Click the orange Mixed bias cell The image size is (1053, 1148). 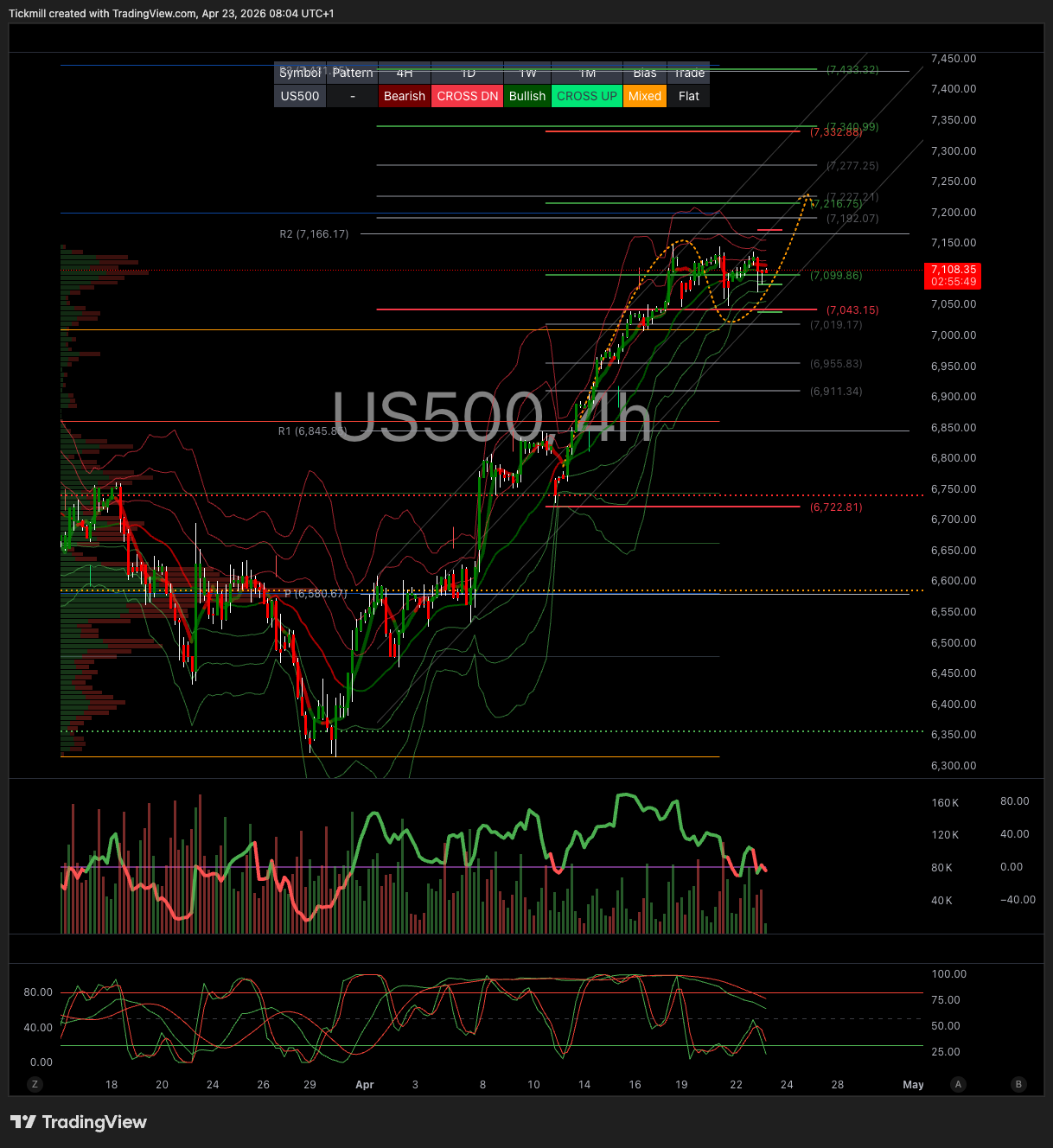[645, 96]
